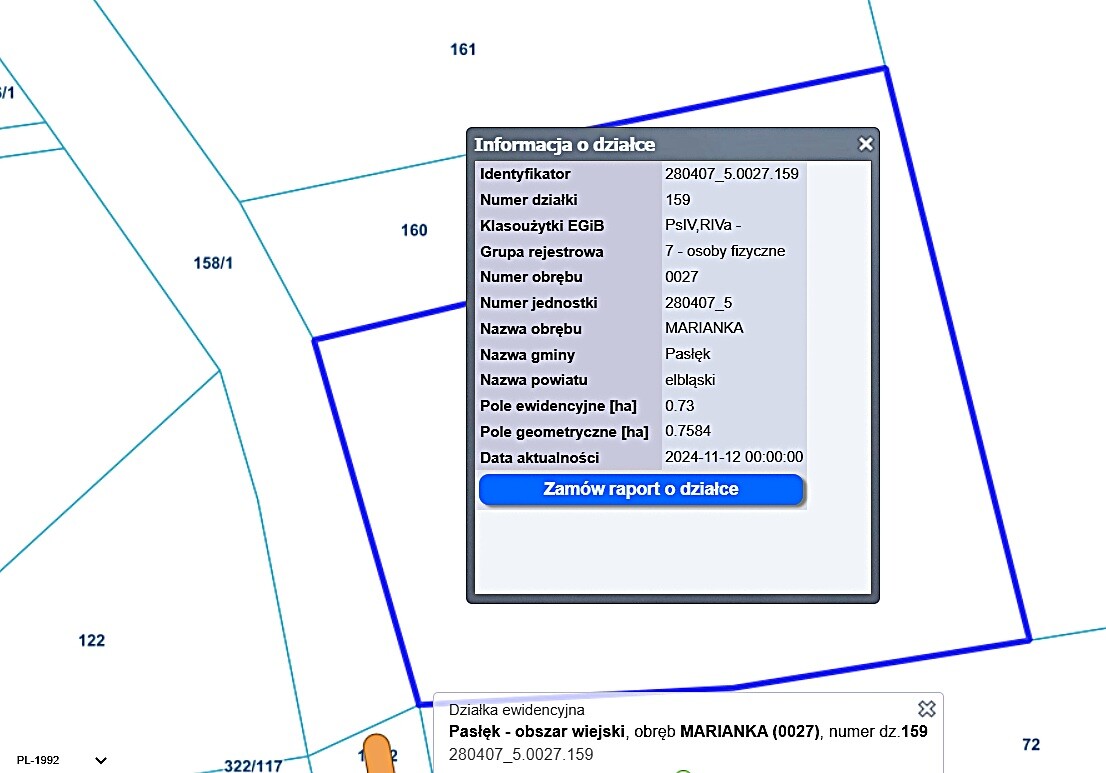Close the Informacja o działce dialog

pos(865,144)
